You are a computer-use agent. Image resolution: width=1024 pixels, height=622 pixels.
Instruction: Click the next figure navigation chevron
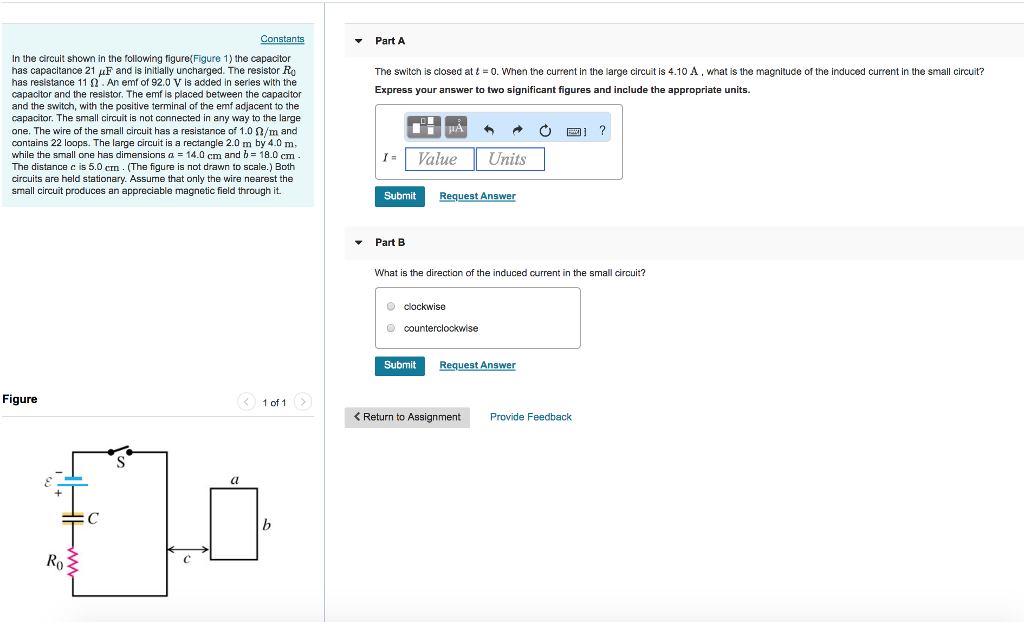coord(302,401)
